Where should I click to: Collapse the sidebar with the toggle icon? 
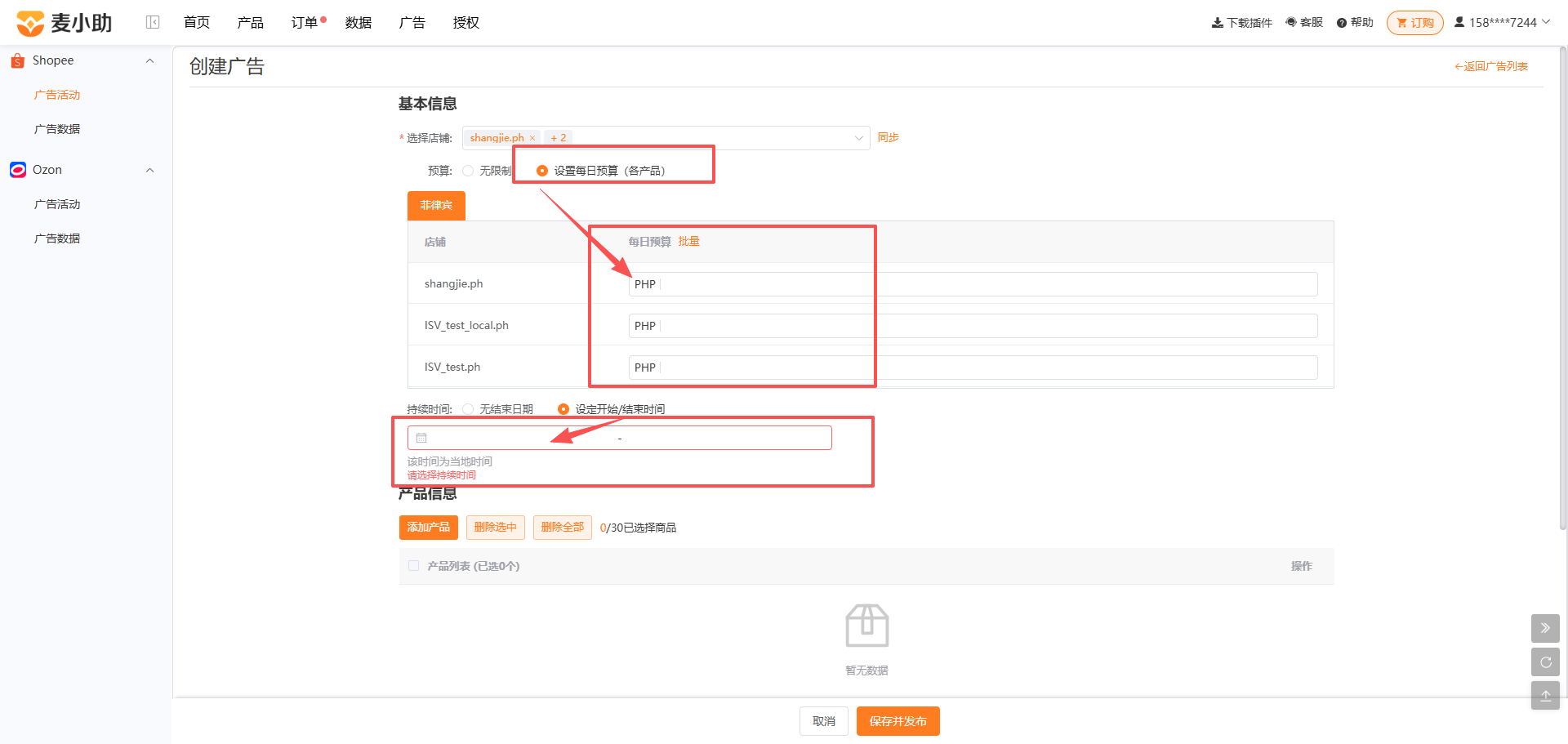pos(153,22)
